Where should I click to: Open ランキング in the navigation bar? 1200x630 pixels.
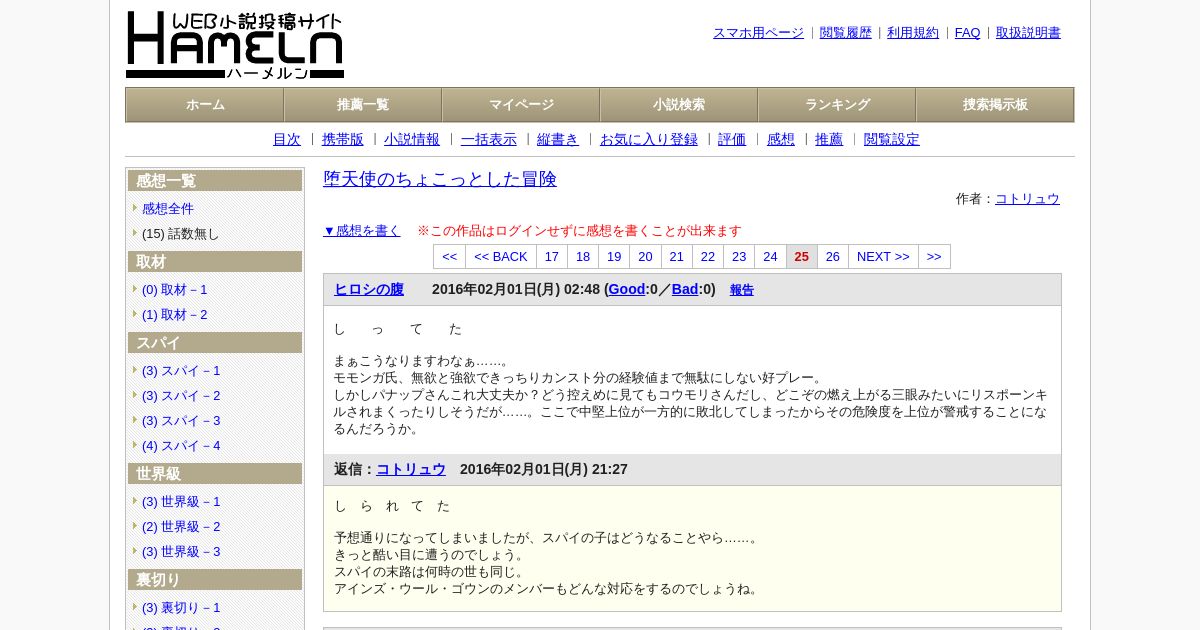pos(837,105)
